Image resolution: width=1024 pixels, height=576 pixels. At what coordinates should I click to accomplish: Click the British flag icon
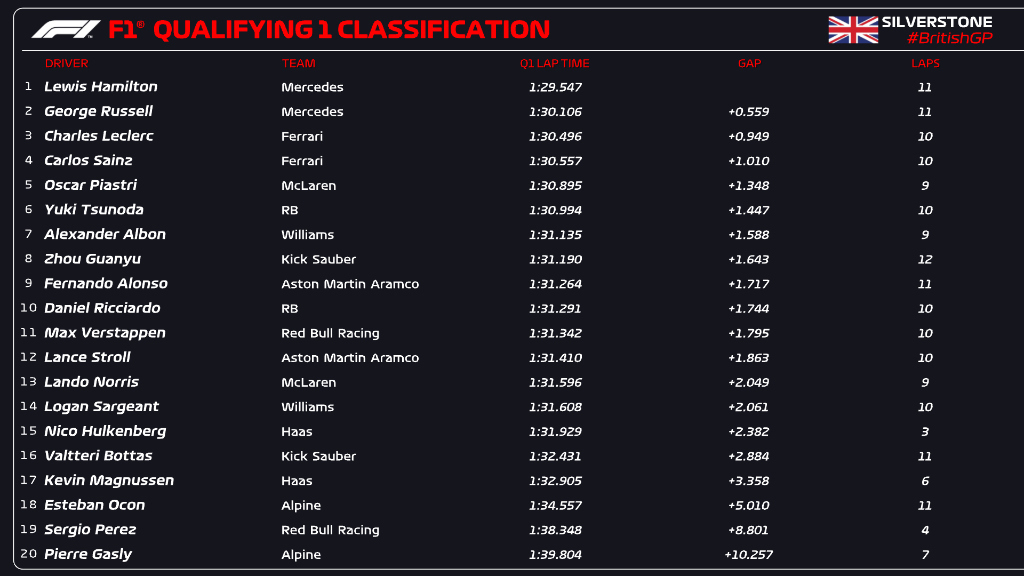tap(853, 30)
